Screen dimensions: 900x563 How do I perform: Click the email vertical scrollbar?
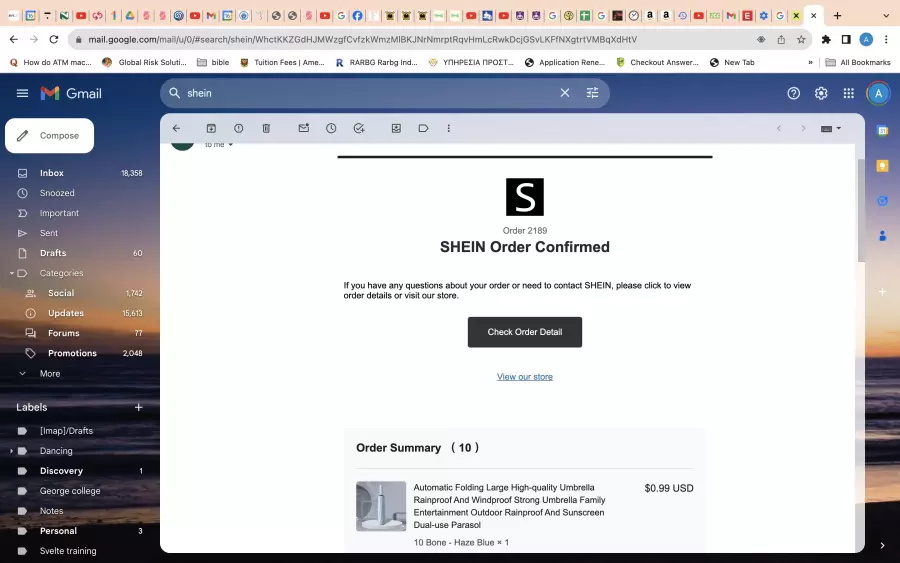[x=860, y=210]
